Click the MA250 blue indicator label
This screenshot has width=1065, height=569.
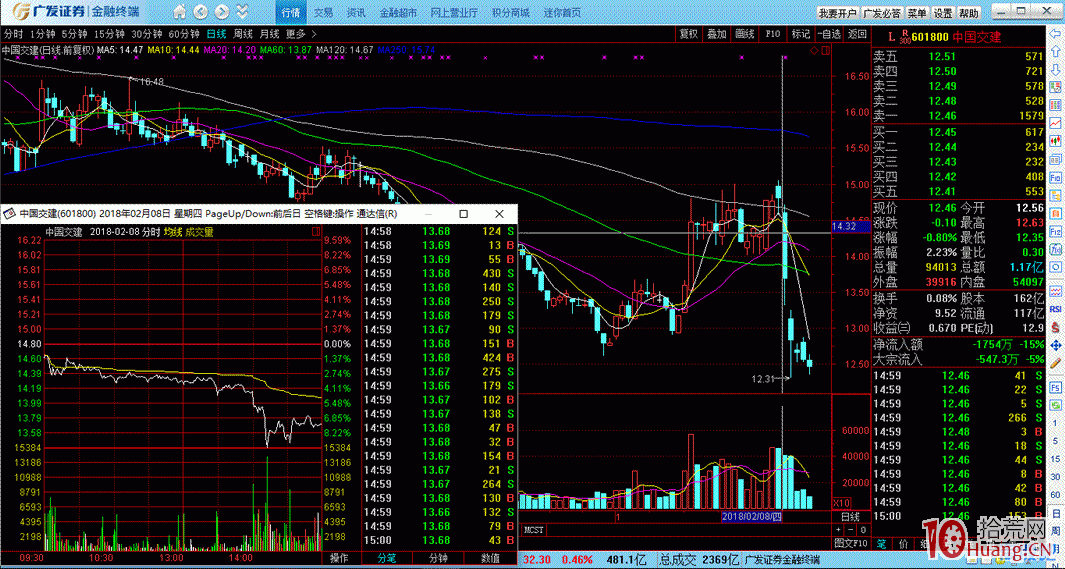tap(406, 50)
